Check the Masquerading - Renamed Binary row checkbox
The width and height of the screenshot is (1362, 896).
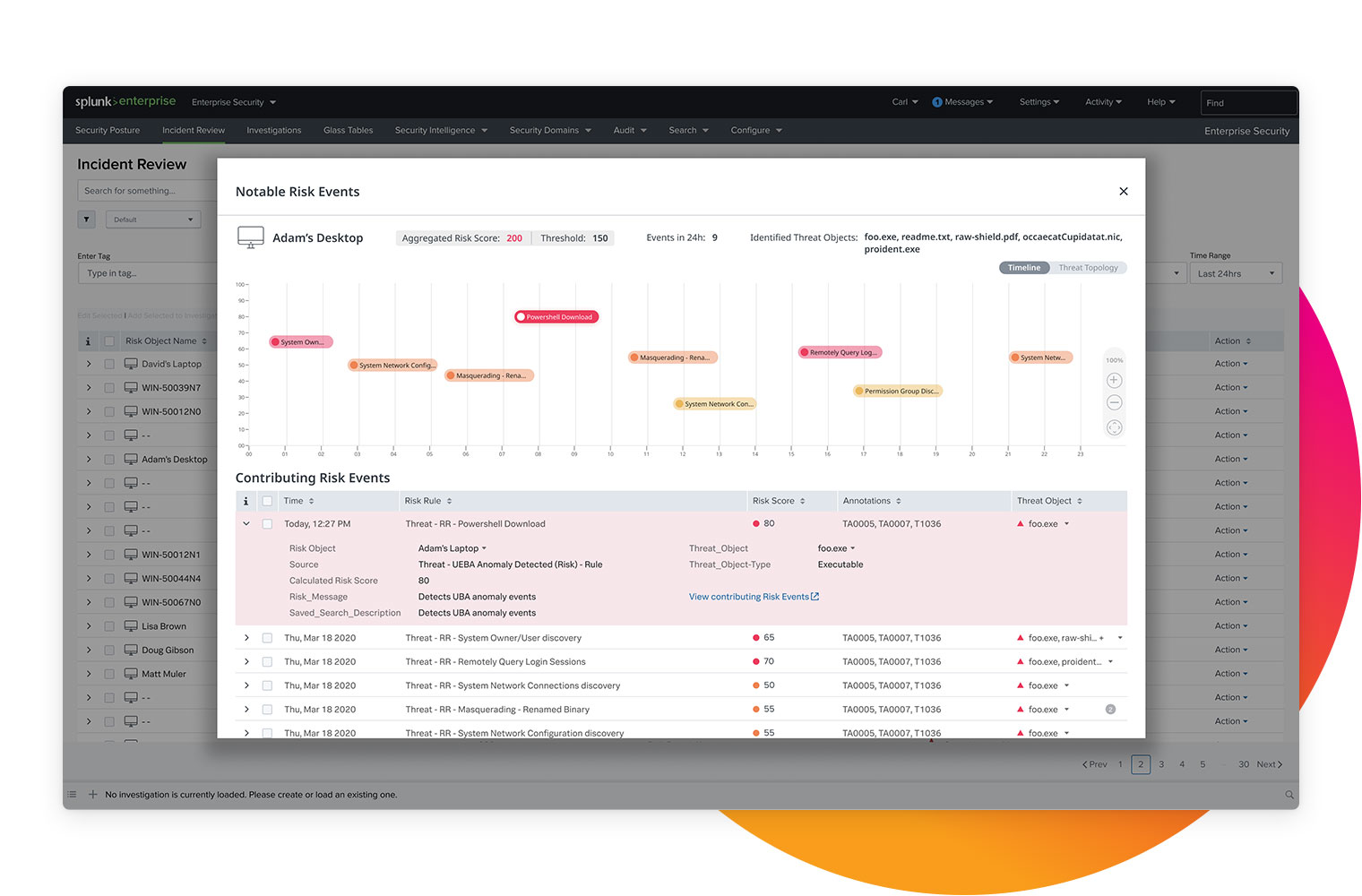[267, 710]
